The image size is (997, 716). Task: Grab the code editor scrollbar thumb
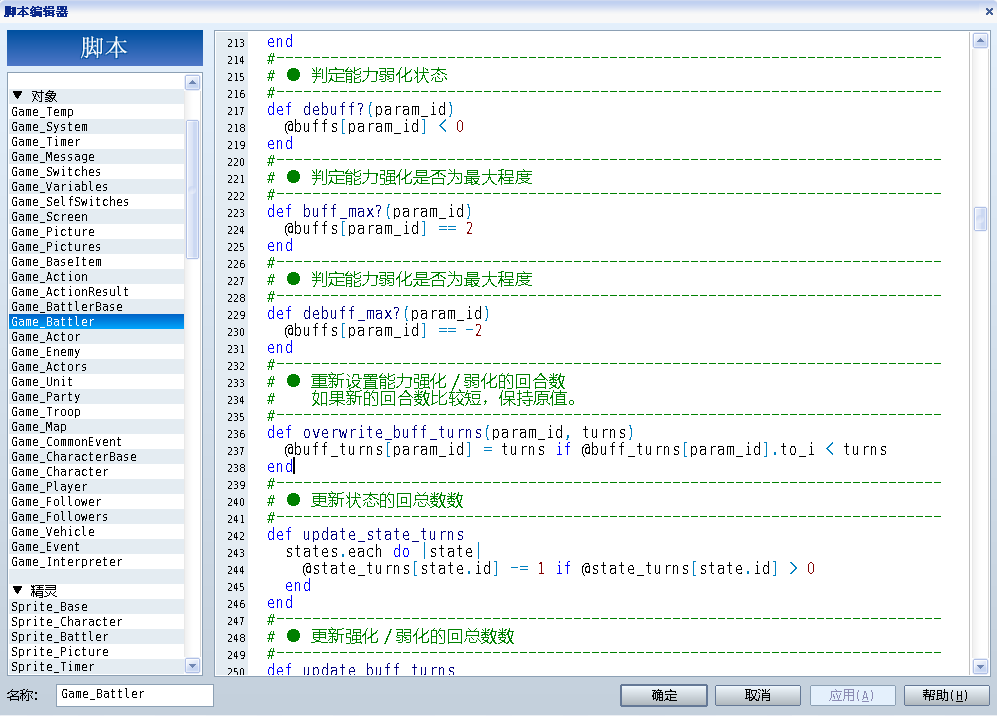(980, 219)
